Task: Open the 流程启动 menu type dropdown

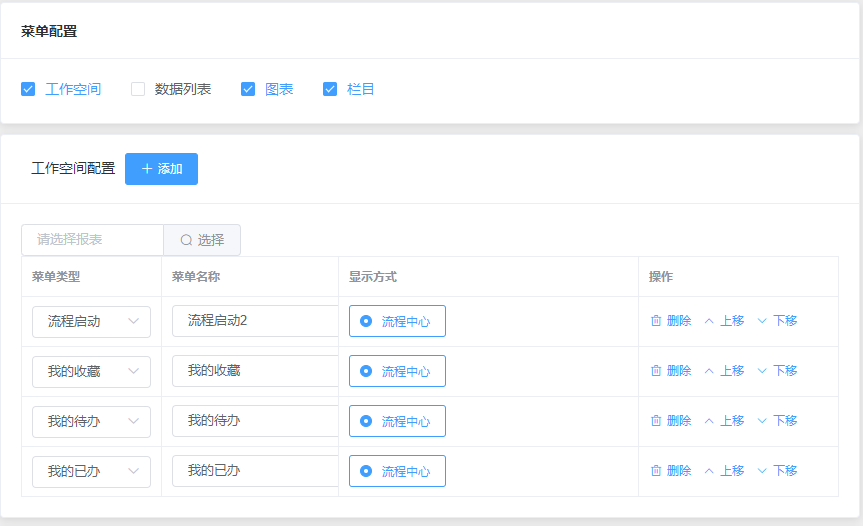Action: [x=91, y=321]
